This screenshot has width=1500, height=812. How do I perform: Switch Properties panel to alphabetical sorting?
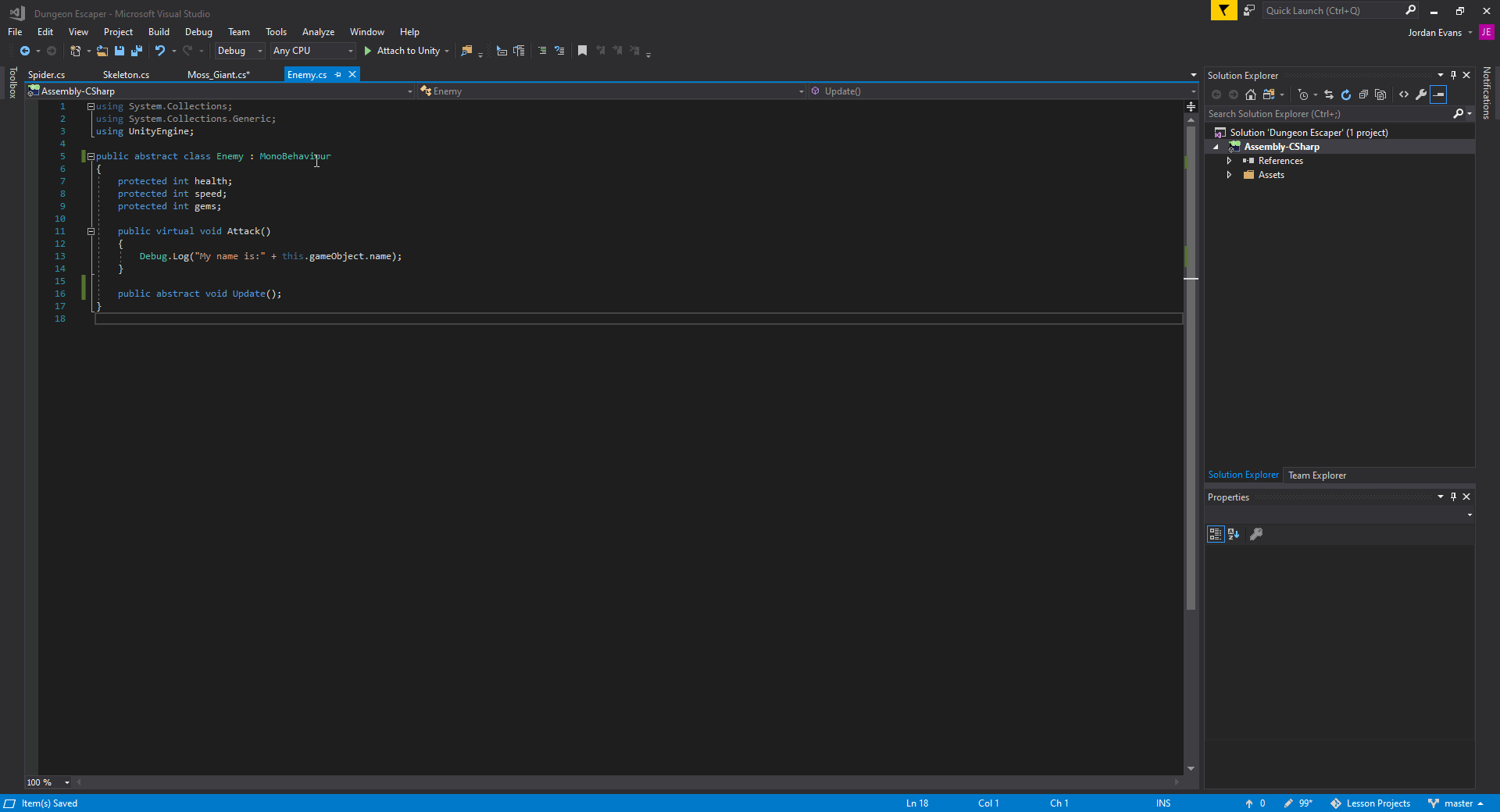(x=1234, y=534)
